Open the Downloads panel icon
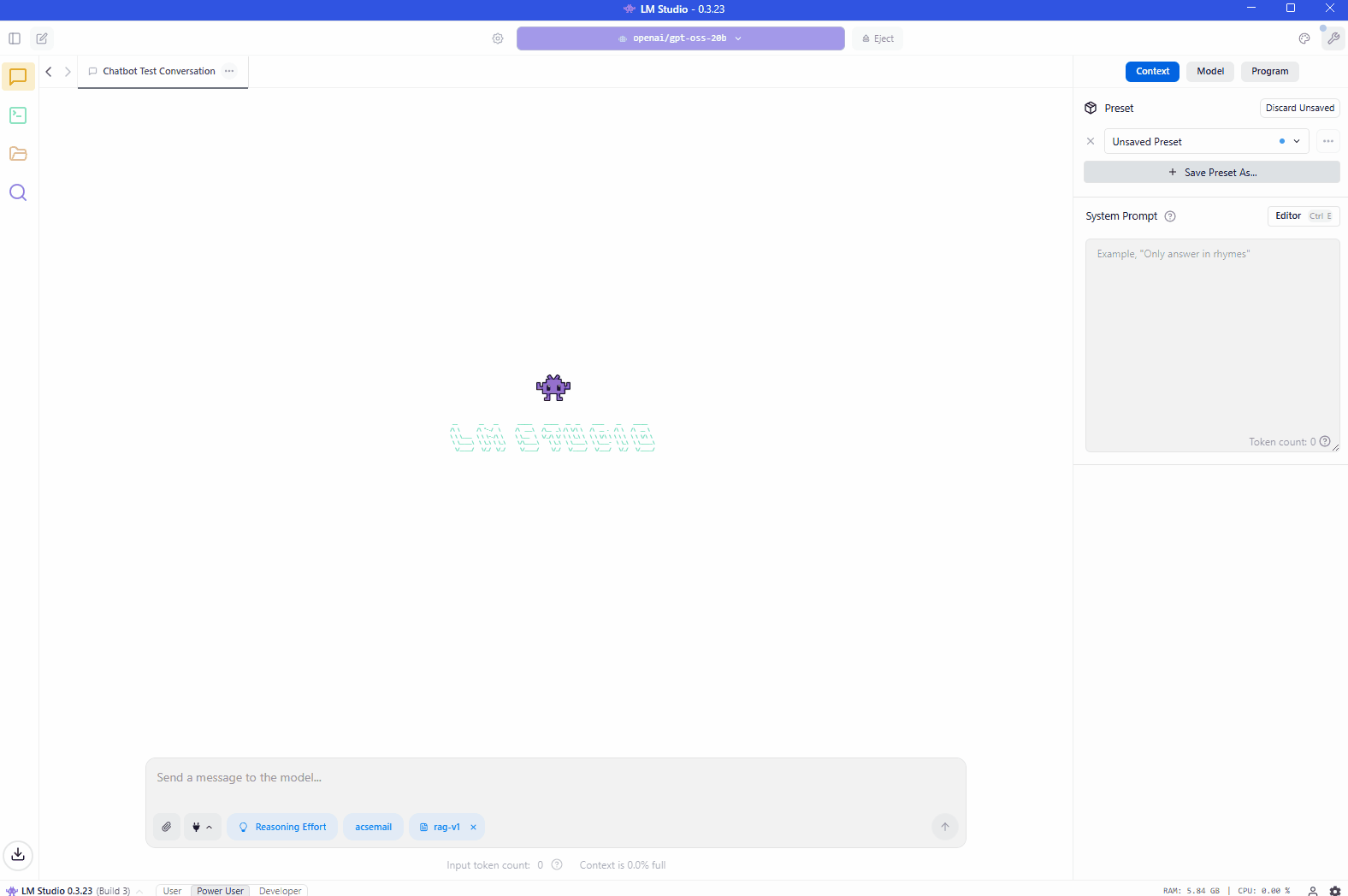 (x=18, y=854)
